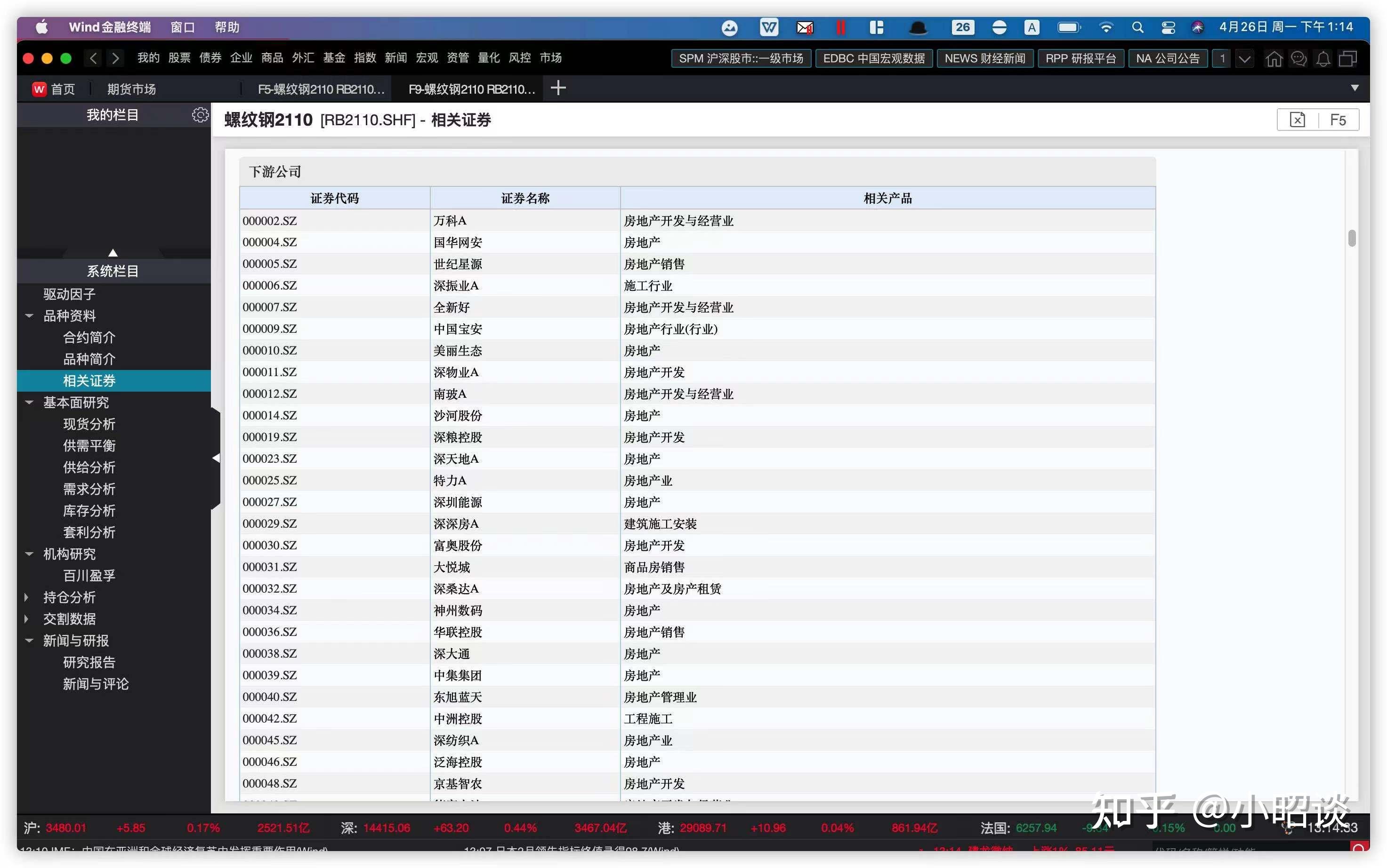This screenshot has width=1387, height=868.
Task: Click the multi-window icon in top toolbar
Action: tap(1347, 58)
